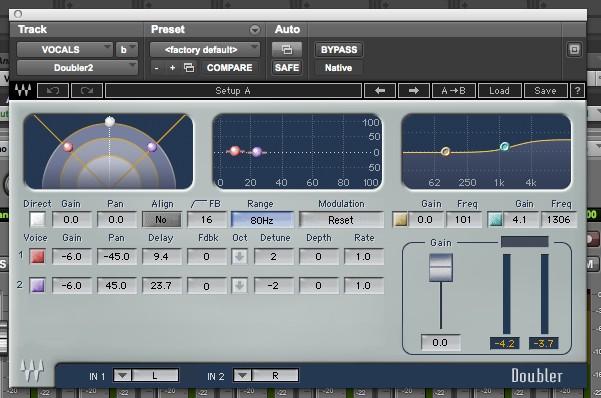Go to previous preset with left arrow

380,91
